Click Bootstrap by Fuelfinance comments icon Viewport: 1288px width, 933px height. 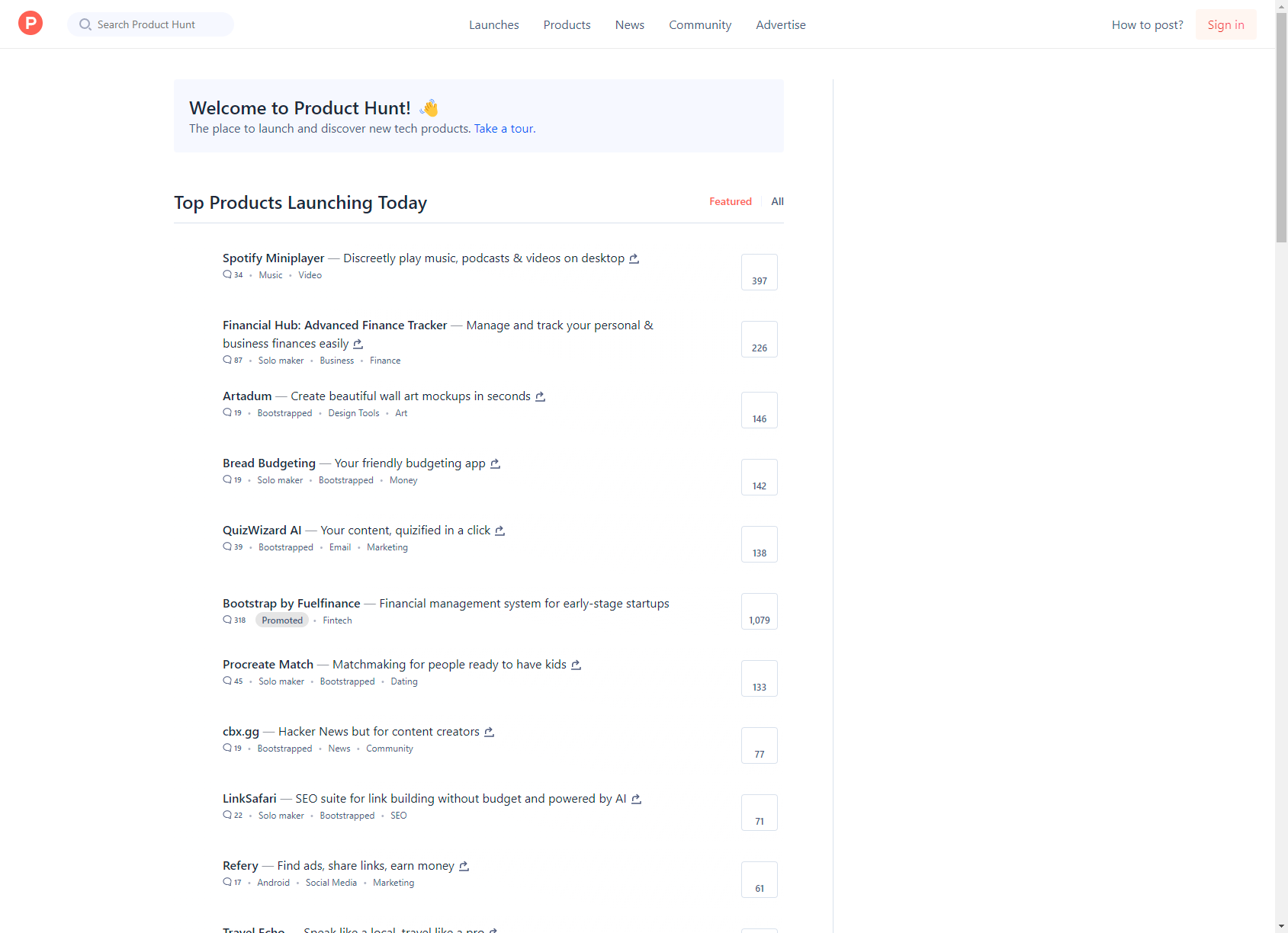coord(227,620)
